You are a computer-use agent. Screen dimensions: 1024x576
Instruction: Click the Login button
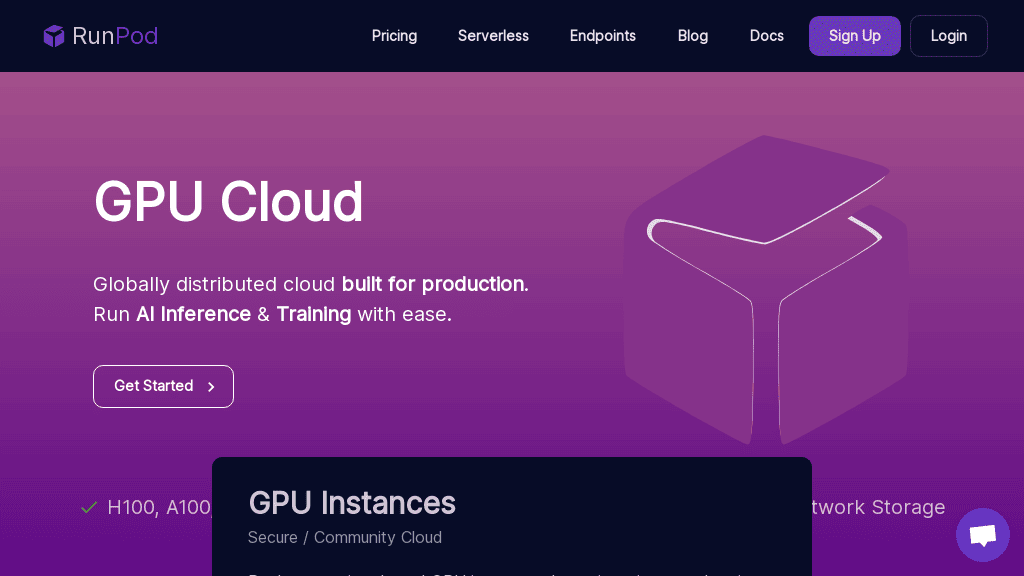click(x=948, y=36)
